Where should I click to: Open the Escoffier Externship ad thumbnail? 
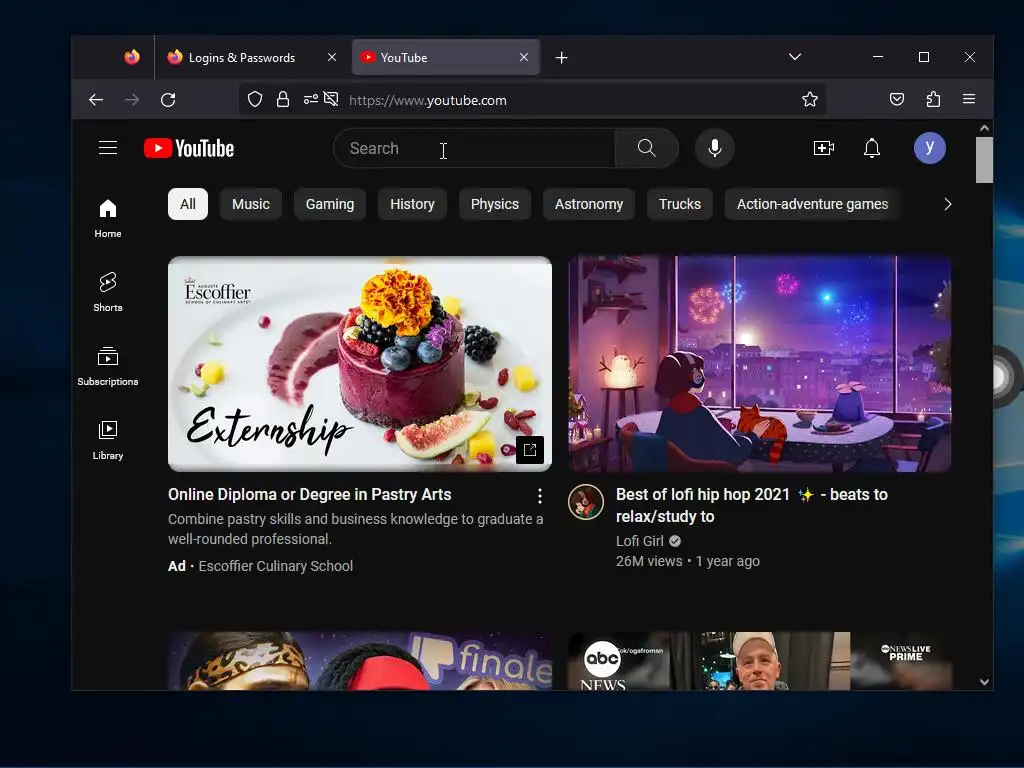(x=360, y=364)
